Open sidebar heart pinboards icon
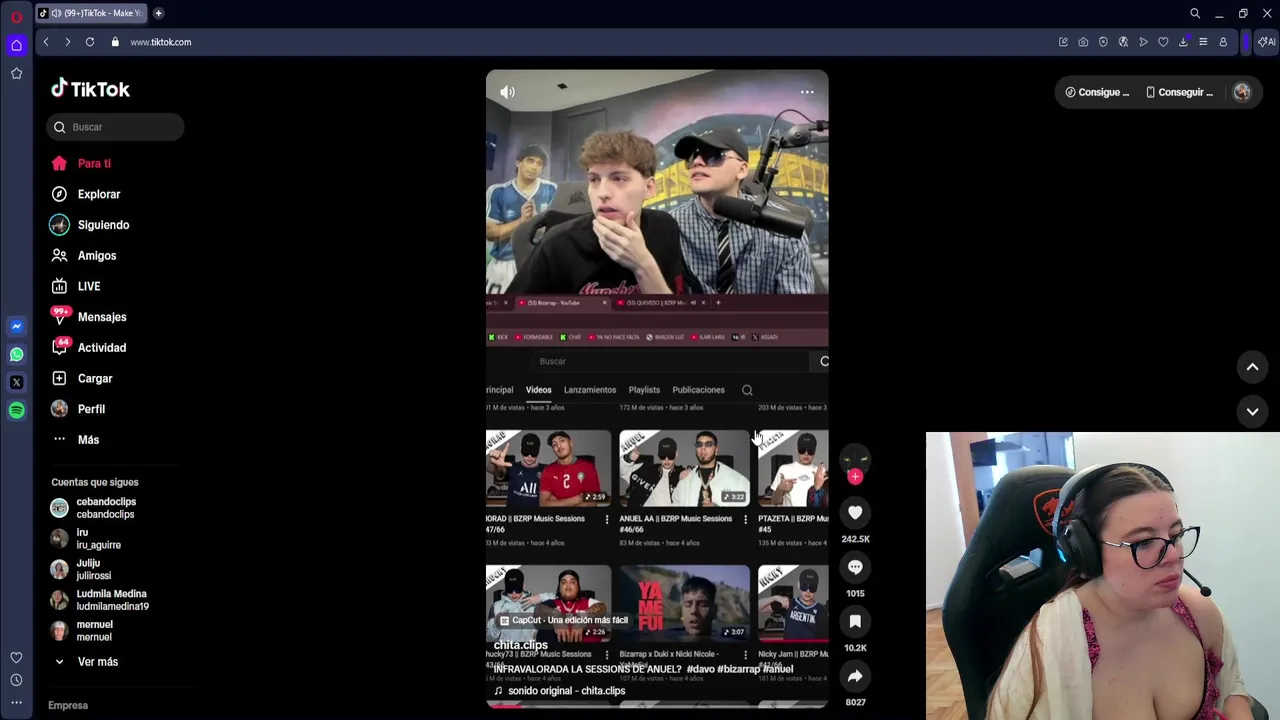Image resolution: width=1280 pixels, height=720 pixels. point(16,657)
